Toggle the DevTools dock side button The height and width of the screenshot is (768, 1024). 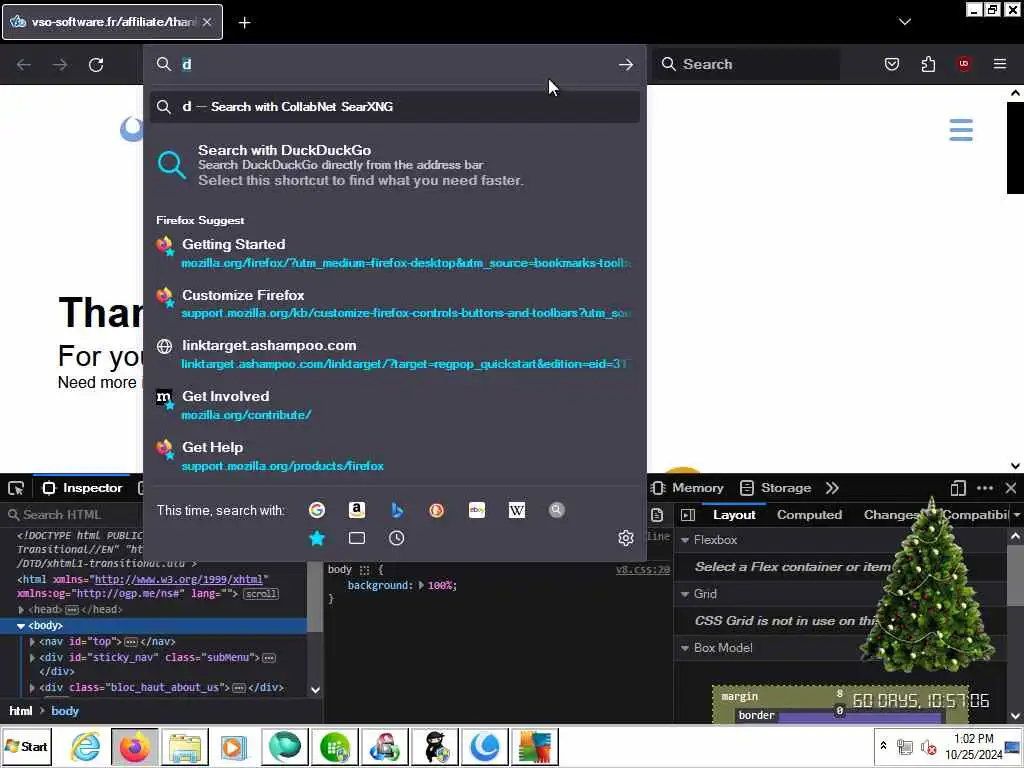958,488
